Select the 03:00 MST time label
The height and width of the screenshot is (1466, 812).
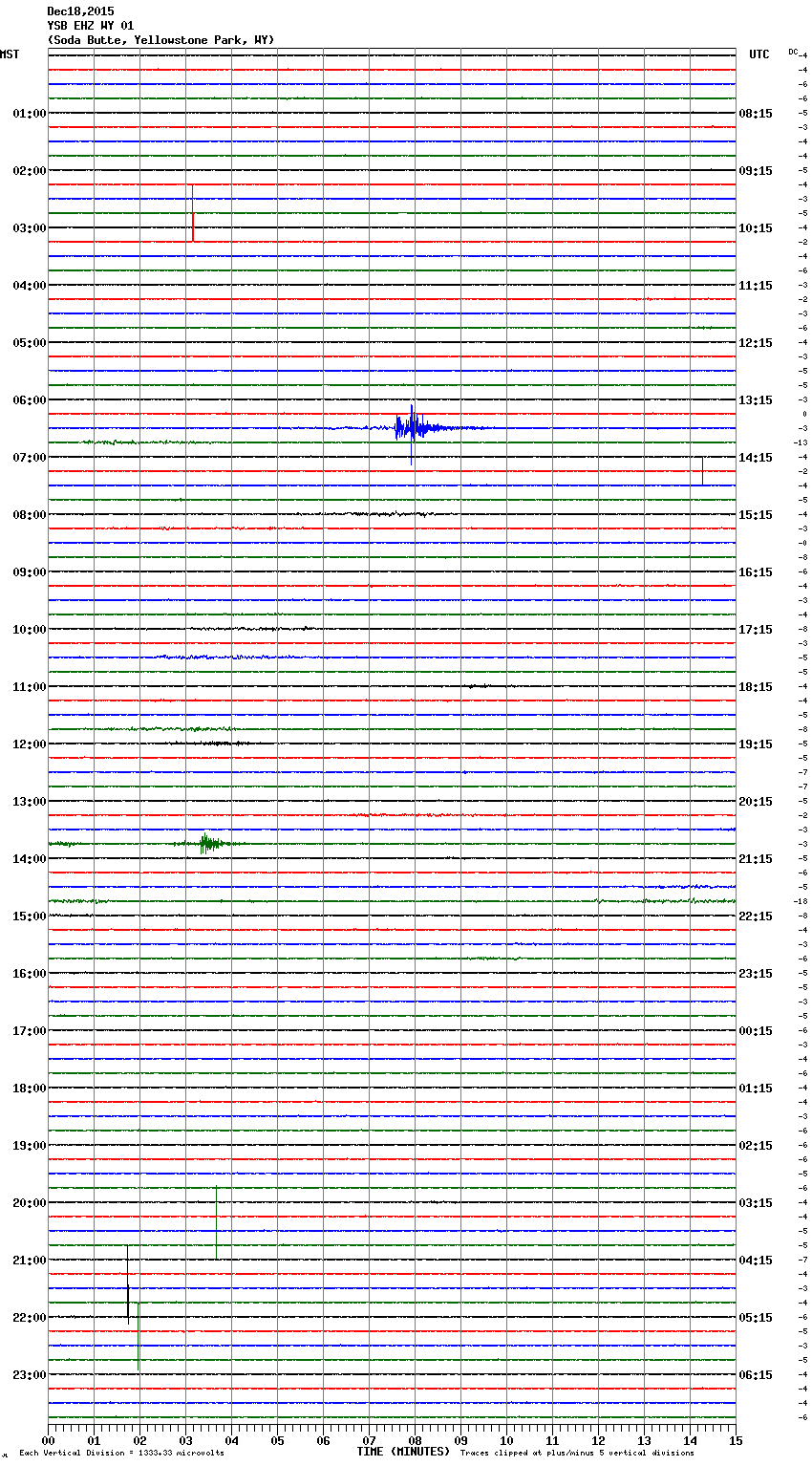point(30,228)
